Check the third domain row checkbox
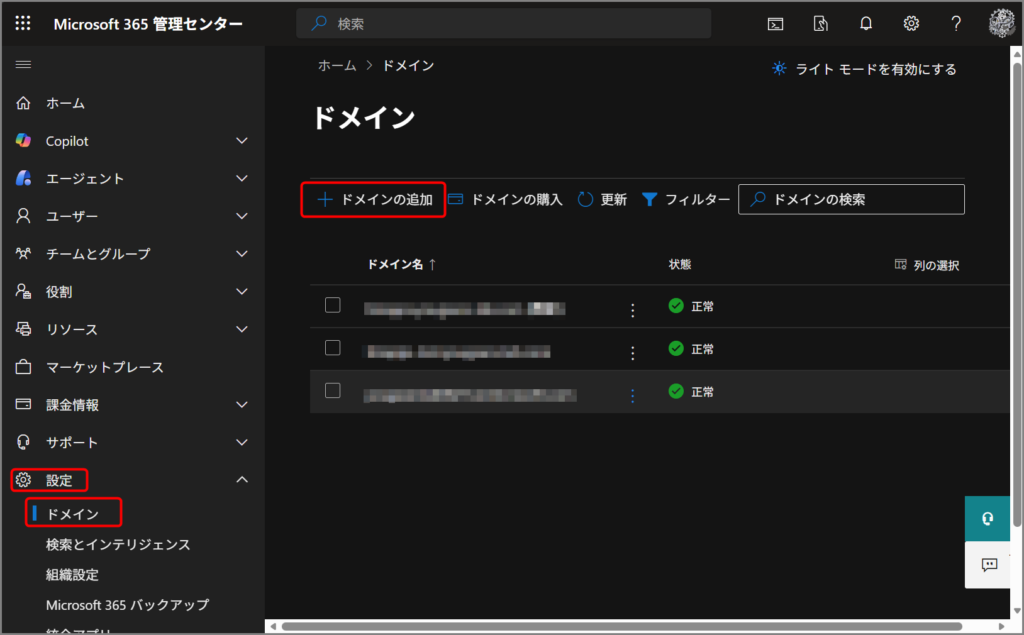This screenshot has width=1024, height=635. [333, 390]
